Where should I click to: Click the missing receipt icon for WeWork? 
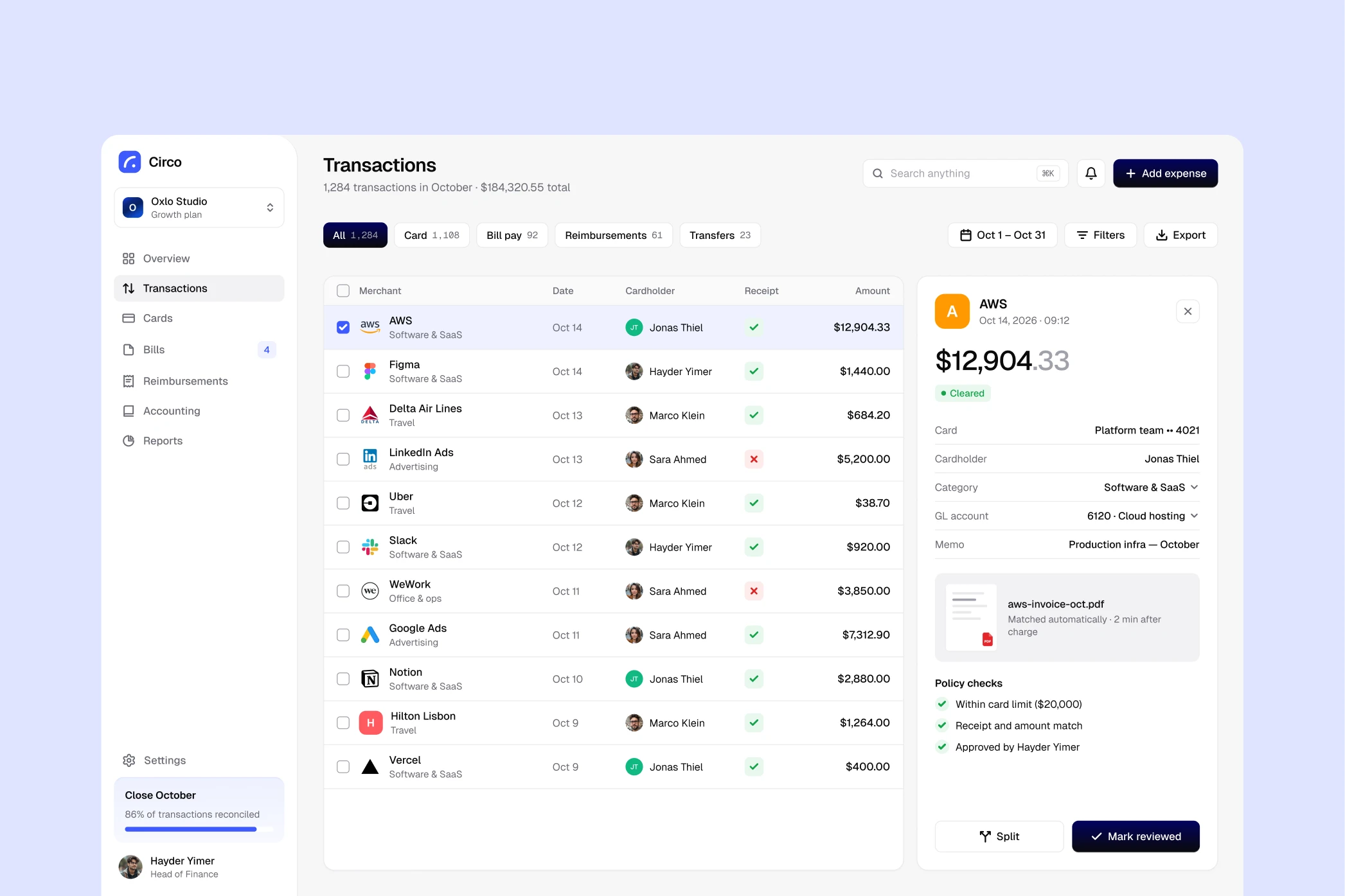click(754, 591)
